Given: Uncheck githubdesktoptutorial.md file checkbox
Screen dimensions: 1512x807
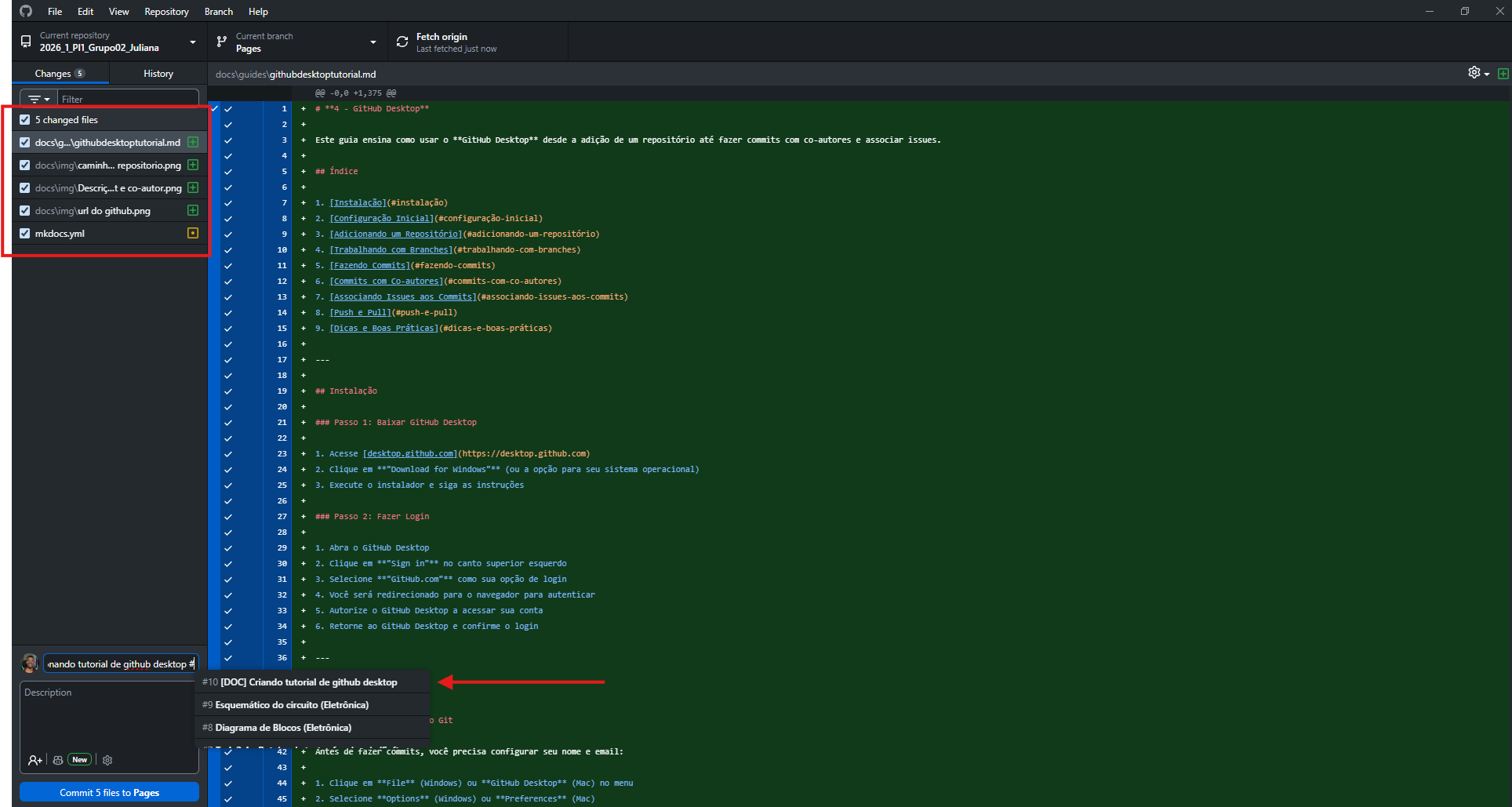Looking at the screenshot, I should click(25, 143).
